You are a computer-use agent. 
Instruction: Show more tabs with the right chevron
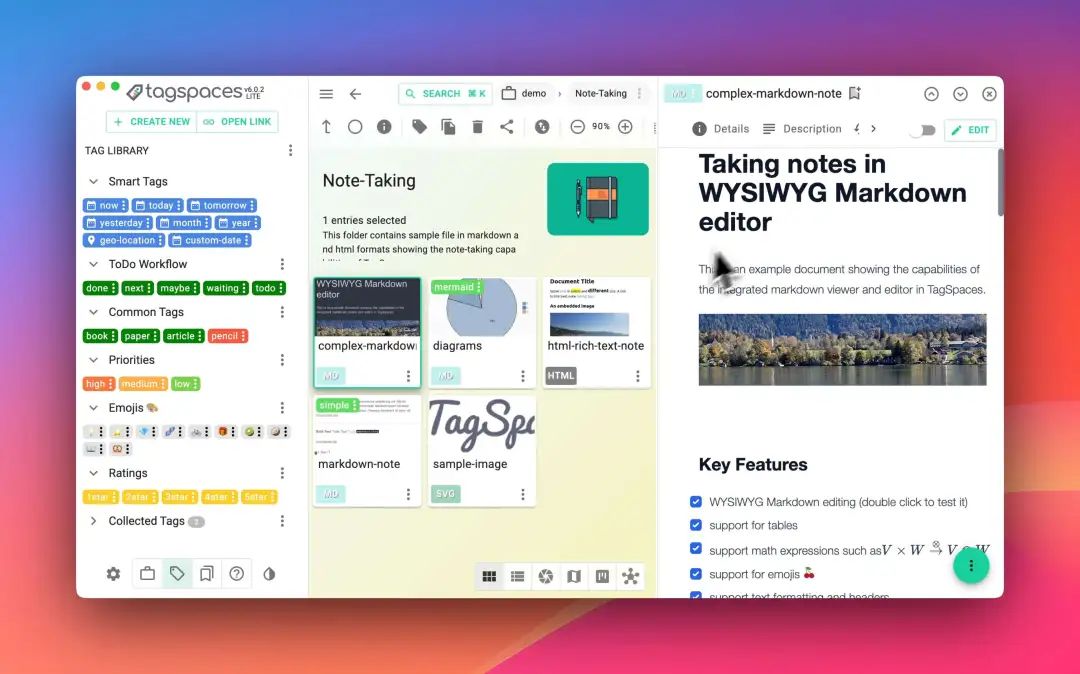(x=873, y=129)
